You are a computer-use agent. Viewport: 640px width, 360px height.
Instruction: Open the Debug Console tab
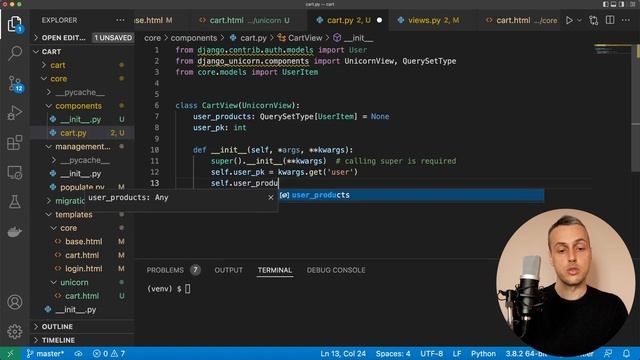pyautogui.click(x=336, y=270)
